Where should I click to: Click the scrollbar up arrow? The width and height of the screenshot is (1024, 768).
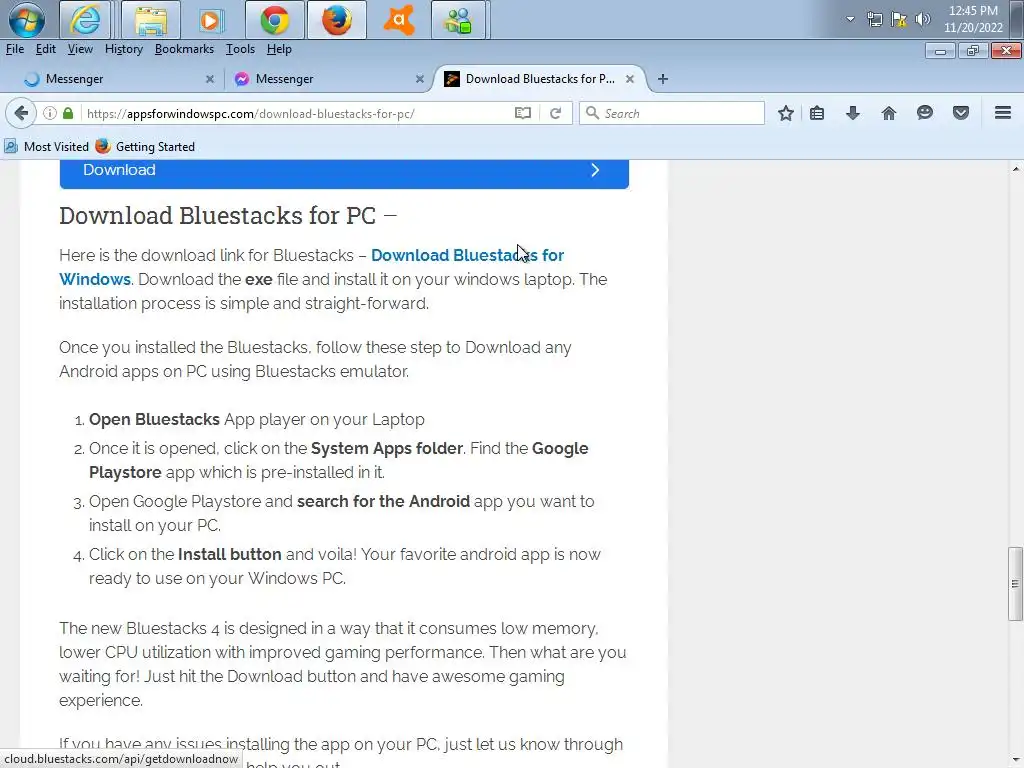[1016, 168]
